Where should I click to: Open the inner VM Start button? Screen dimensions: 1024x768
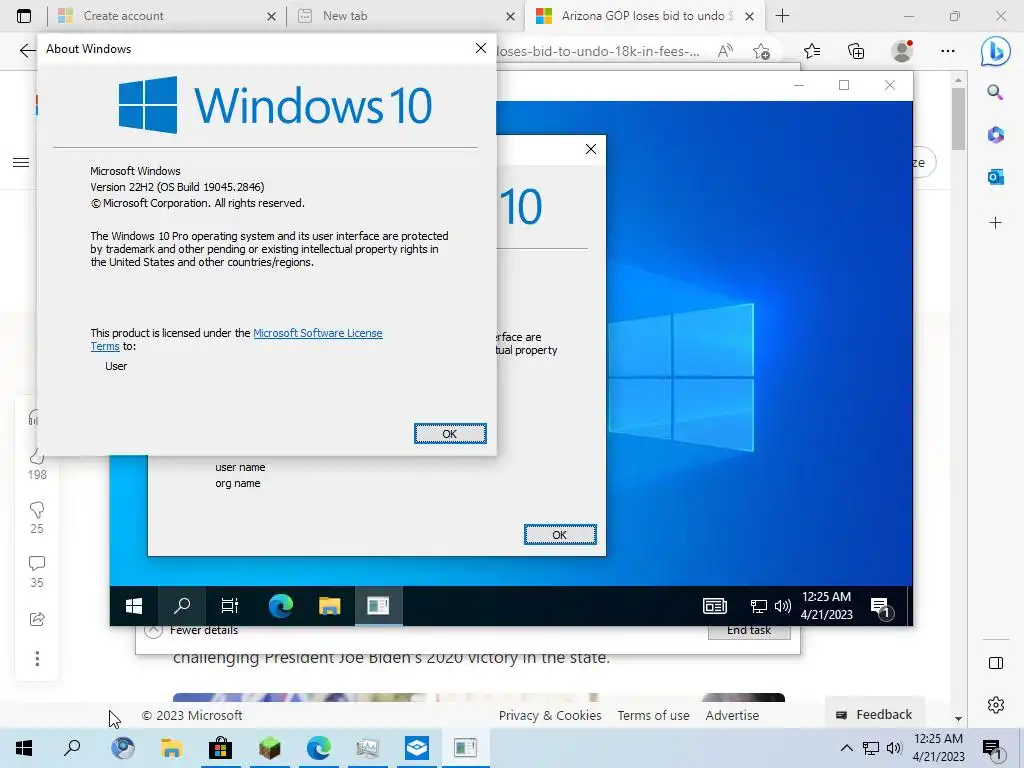[134, 606]
